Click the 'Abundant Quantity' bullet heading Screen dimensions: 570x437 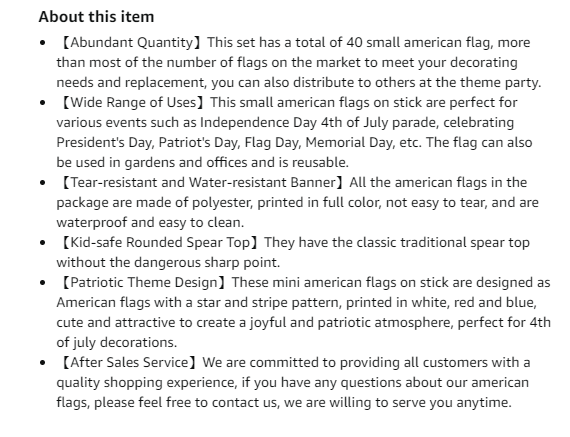131,43
